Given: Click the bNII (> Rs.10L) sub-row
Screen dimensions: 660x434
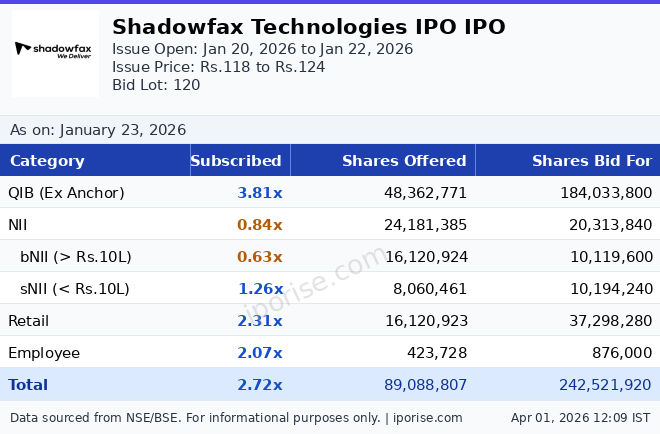Looking at the screenshot, I should click(75, 257).
